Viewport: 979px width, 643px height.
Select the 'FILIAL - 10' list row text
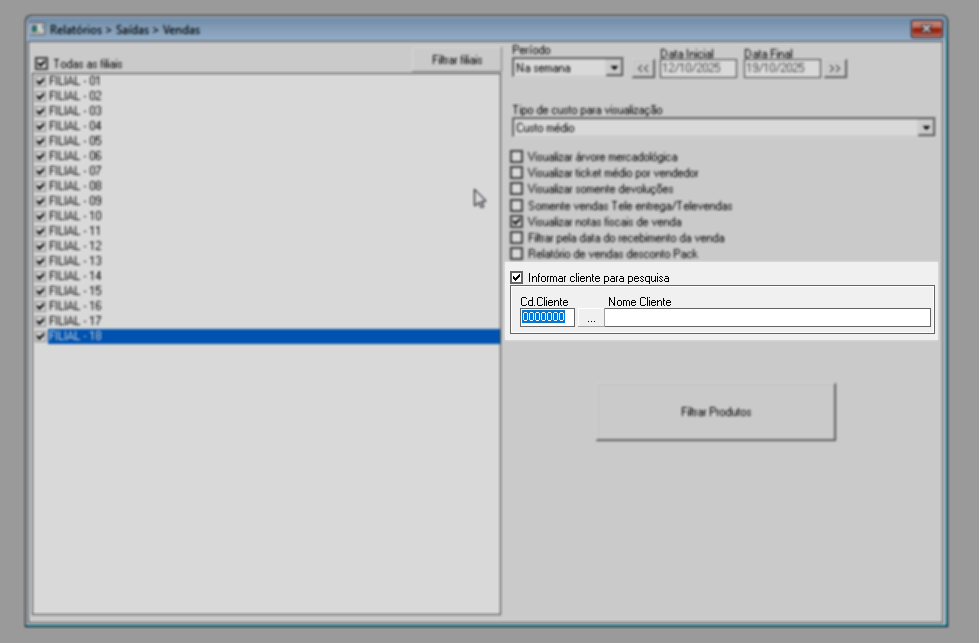click(75, 216)
